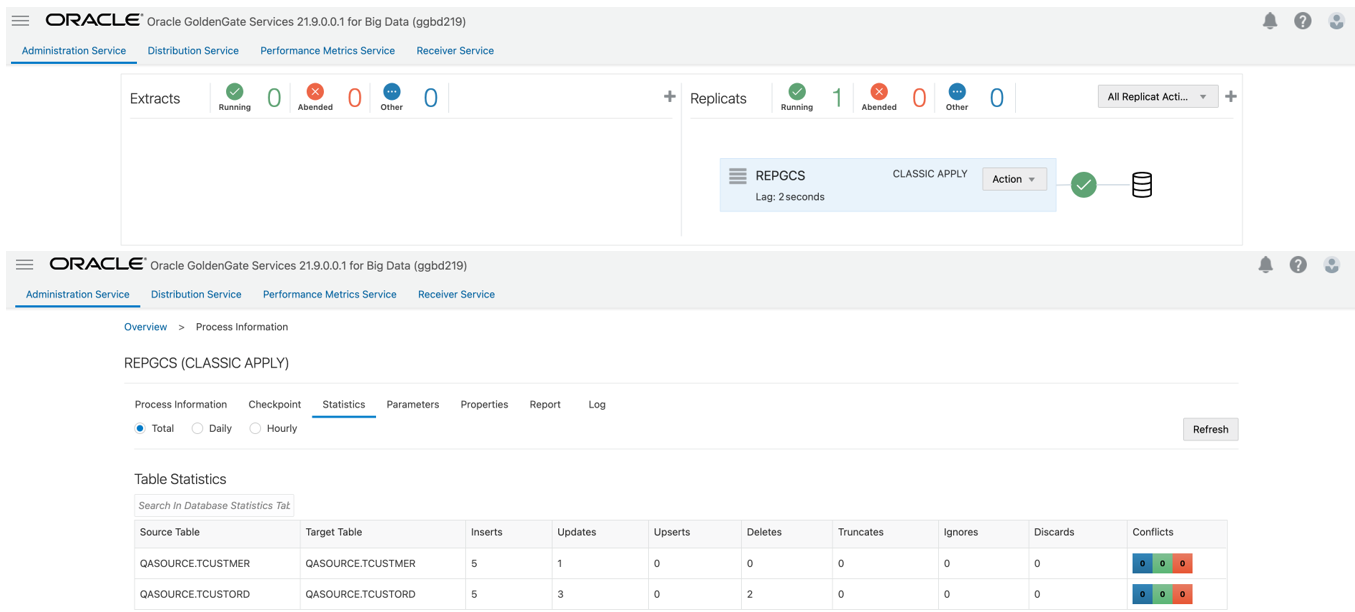Follow the Overview breadcrumb link
This screenshot has height=612, width=1355.
pyautogui.click(x=145, y=327)
